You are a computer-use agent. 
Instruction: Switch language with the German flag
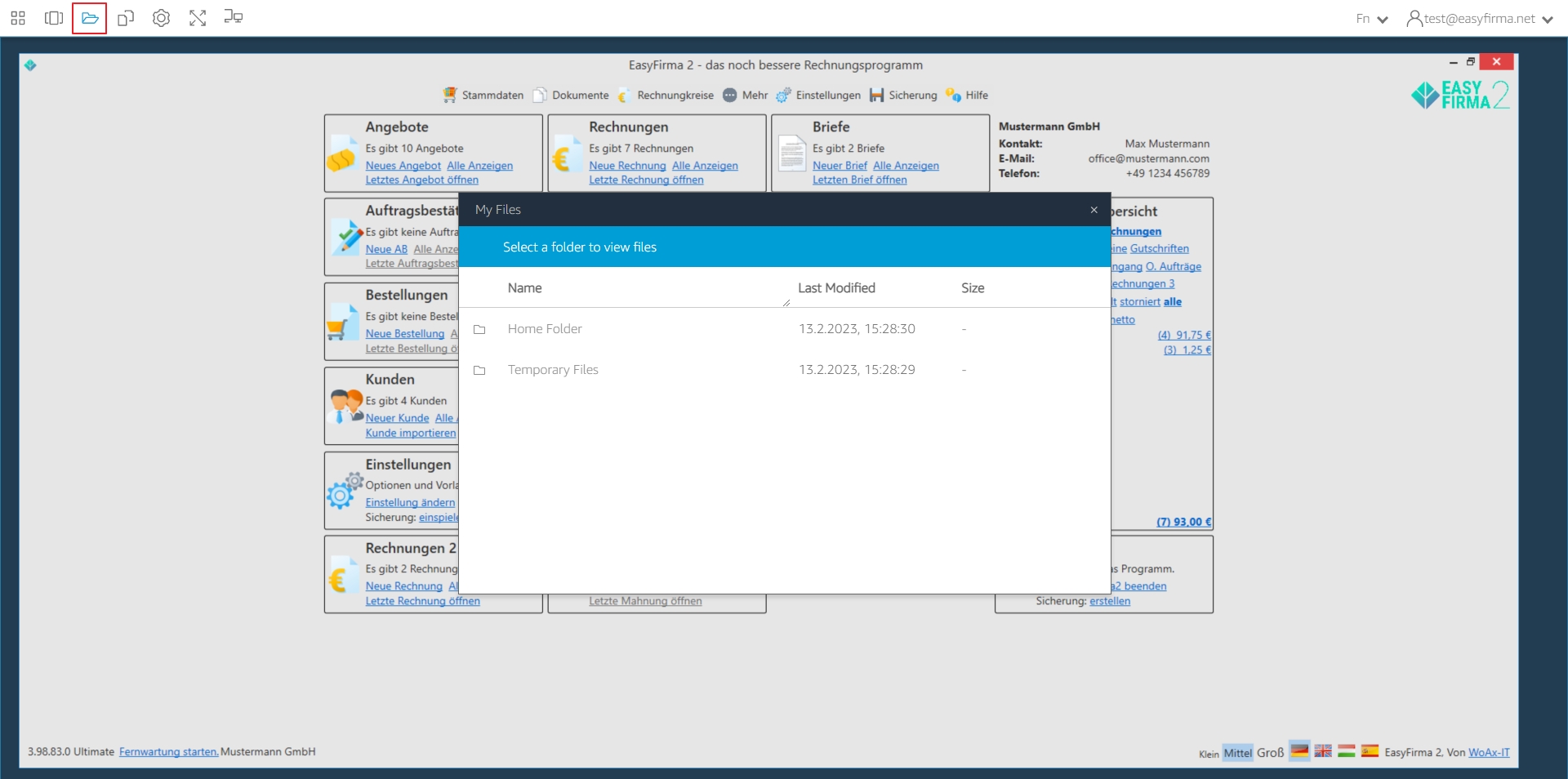coord(1299,751)
